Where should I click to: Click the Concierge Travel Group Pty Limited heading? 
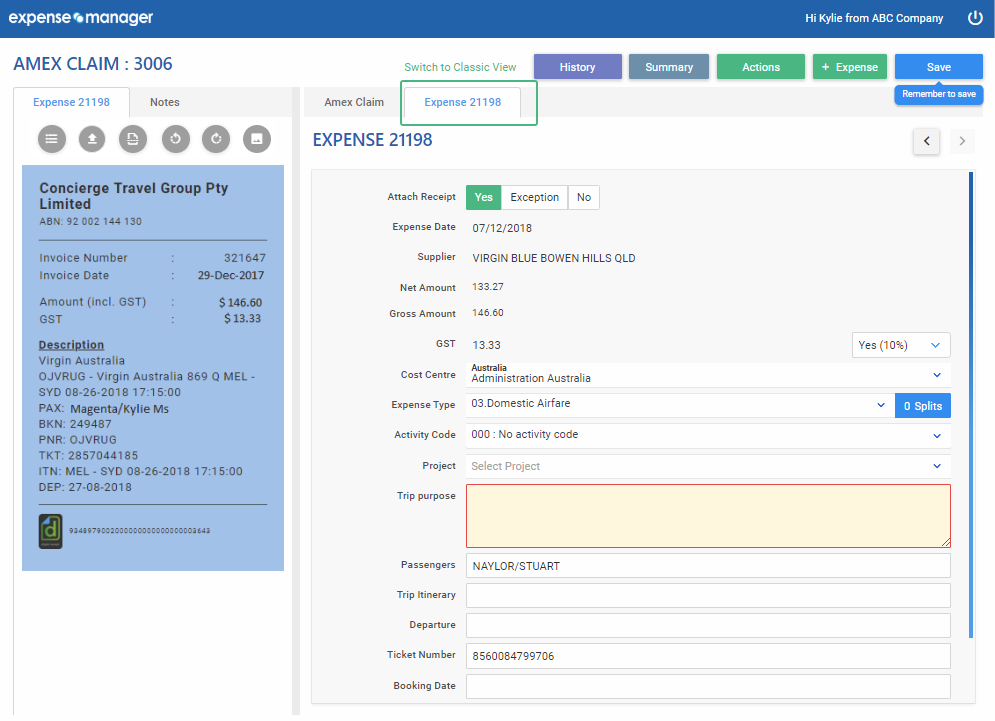(133, 196)
